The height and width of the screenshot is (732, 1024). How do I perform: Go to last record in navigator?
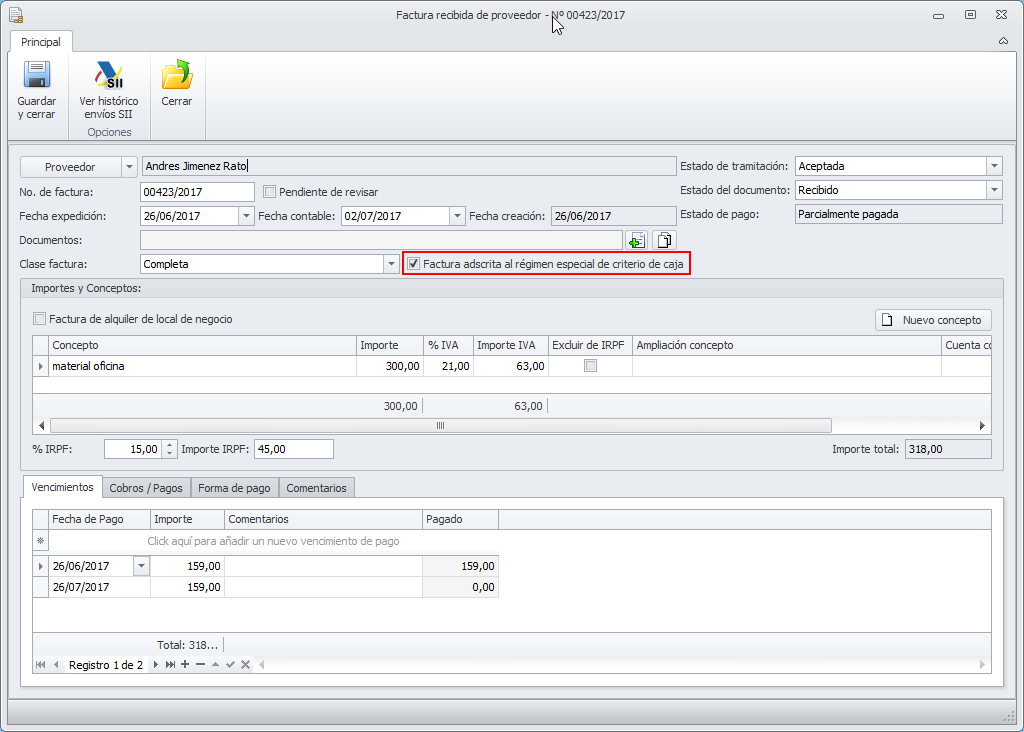pos(170,665)
